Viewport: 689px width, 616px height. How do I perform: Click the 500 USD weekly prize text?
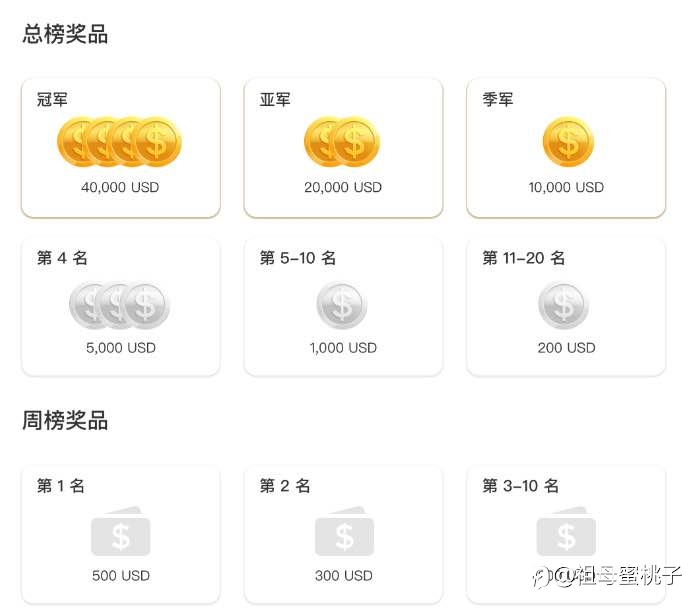[x=121, y=576]
